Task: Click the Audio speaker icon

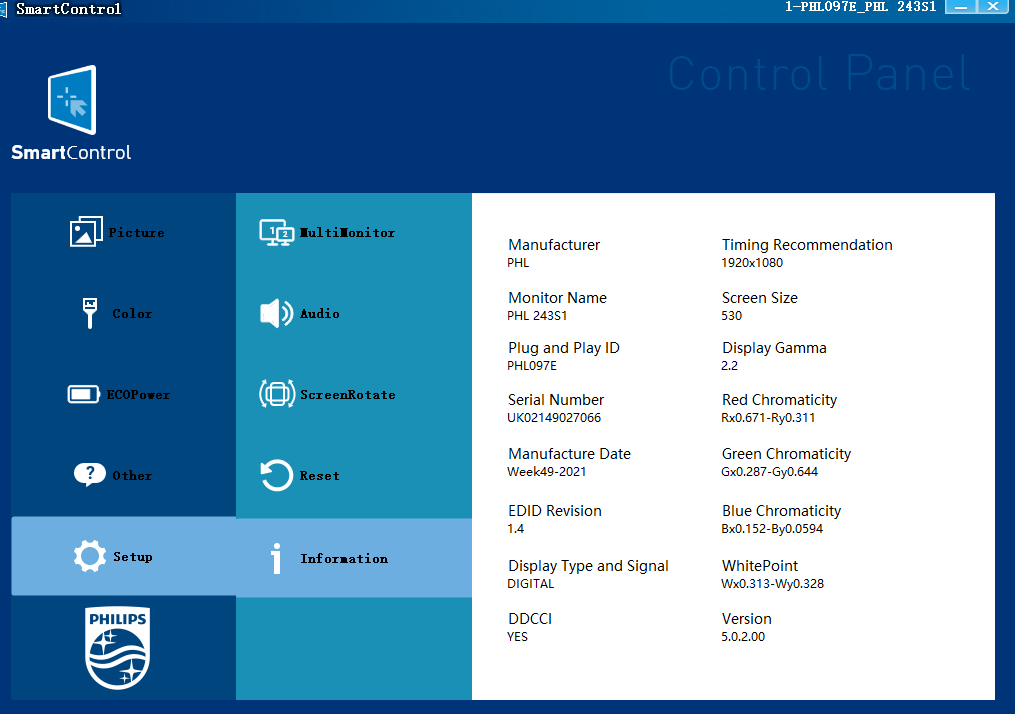Action: [276, 313]
